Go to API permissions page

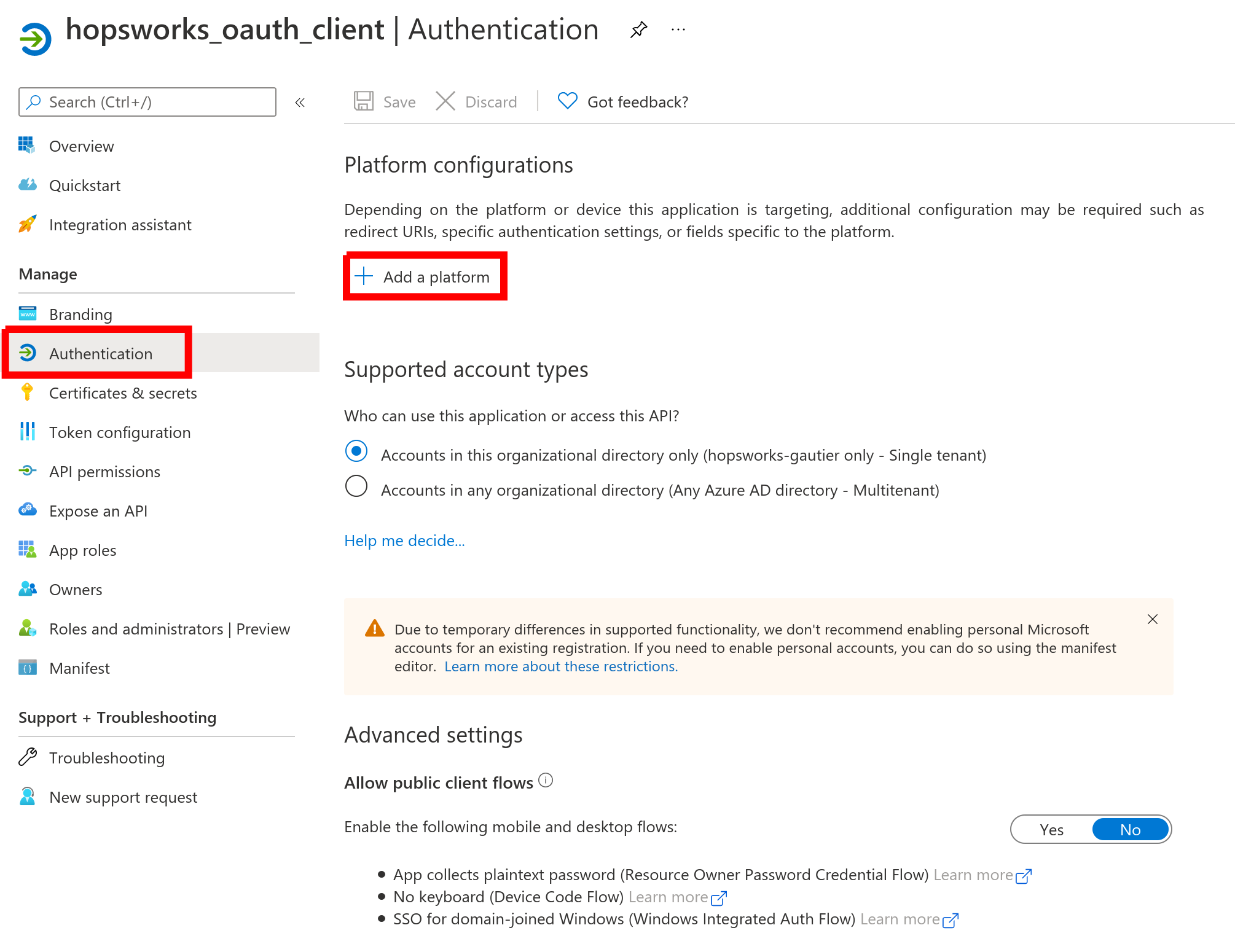pyautogui.click(x=104, y=472)
